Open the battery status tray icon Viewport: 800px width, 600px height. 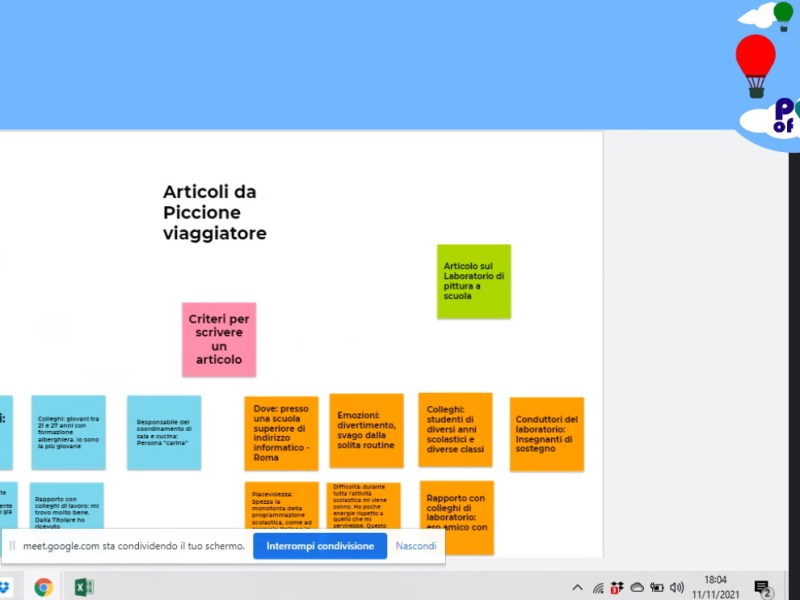[x=657, y=588]
